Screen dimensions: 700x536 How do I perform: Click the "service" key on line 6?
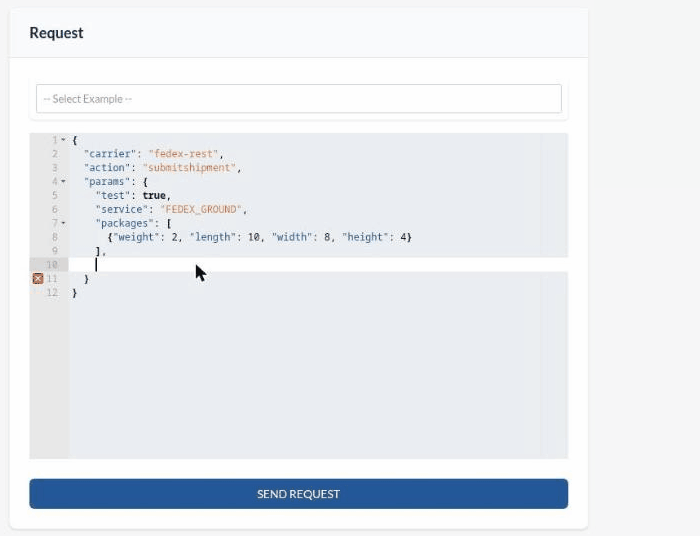(121, 209)
